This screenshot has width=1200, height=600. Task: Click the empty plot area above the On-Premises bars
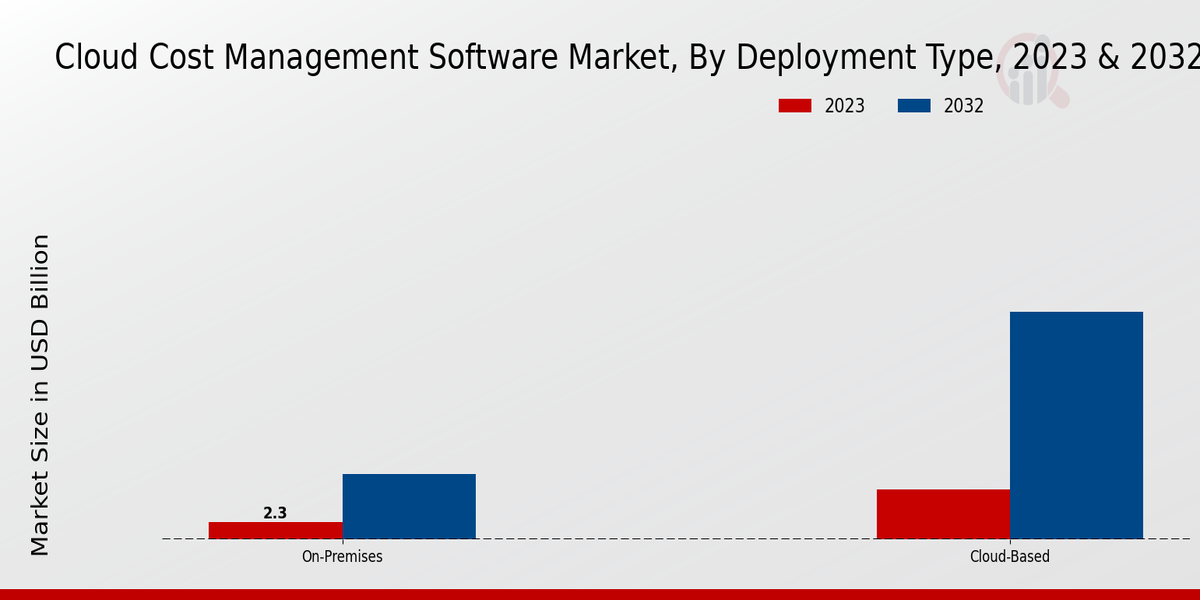pos(342,300)
